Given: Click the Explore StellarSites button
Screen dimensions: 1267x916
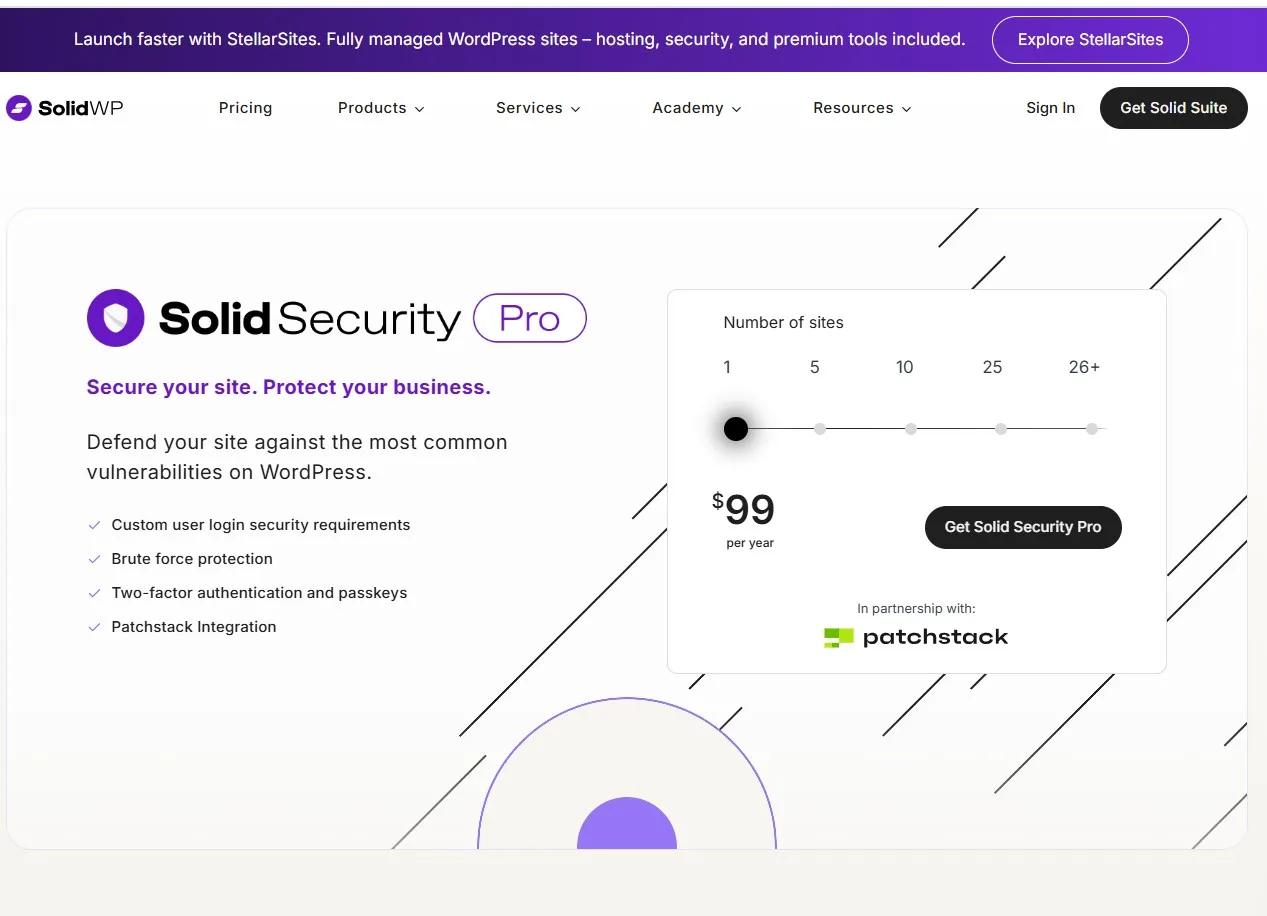Looking at the screenshot, I should point(1089,40).
